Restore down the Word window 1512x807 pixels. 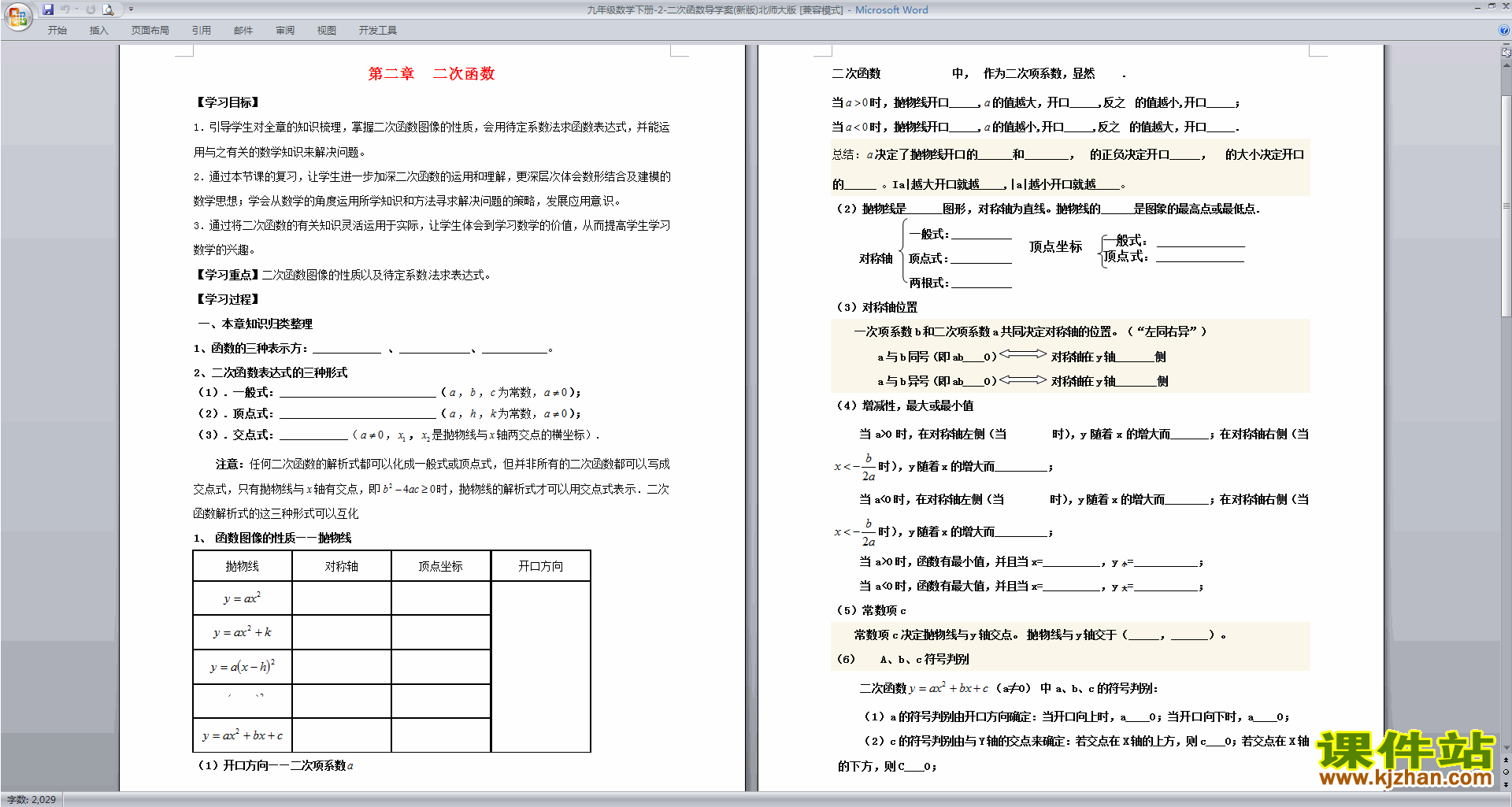(x=1492, y=7)
